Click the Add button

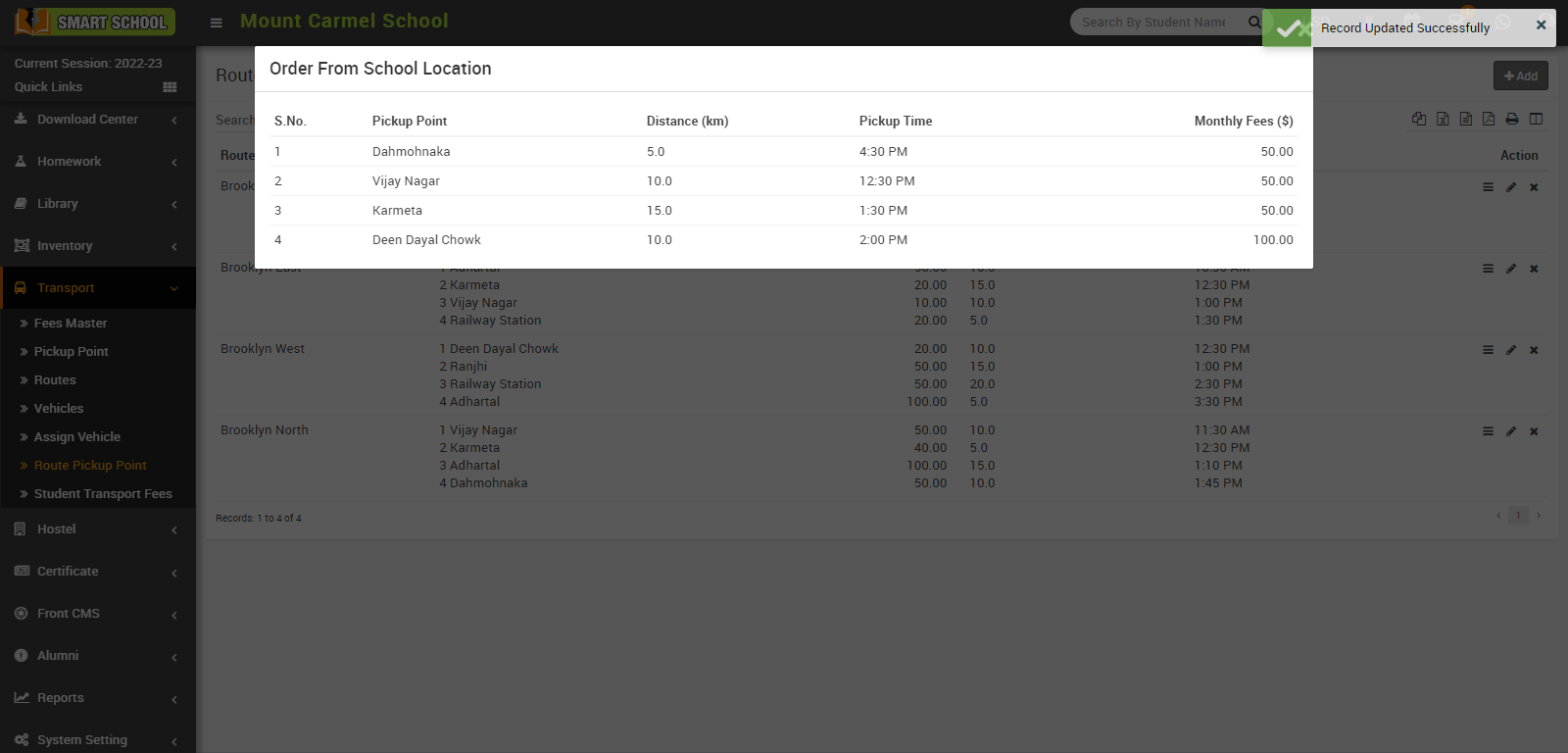click(x=1520, y=76)
